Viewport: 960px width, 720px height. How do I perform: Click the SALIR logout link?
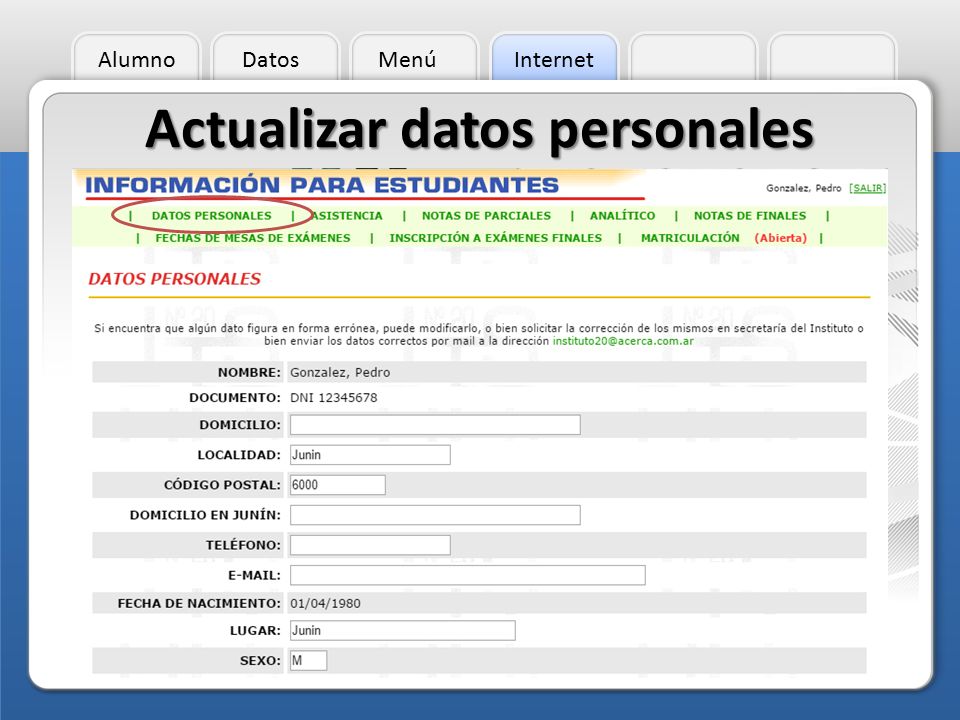867,188
